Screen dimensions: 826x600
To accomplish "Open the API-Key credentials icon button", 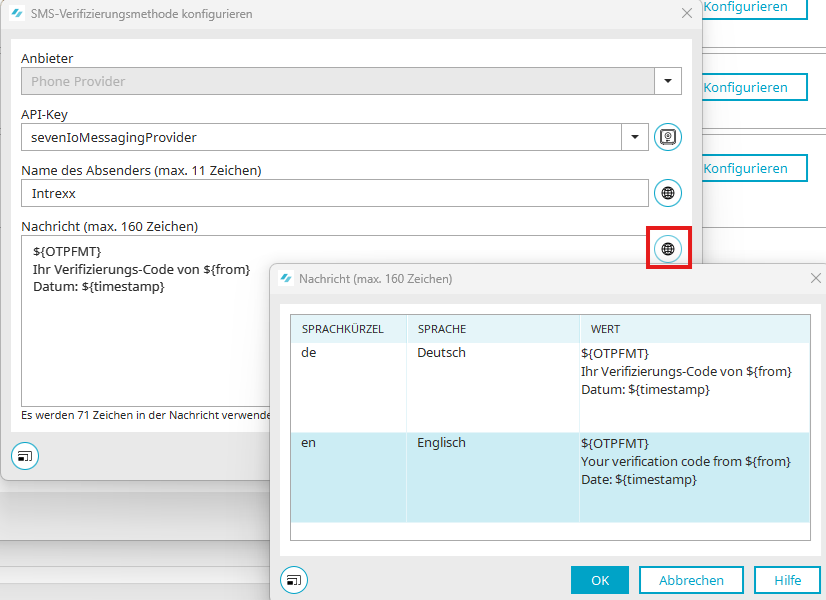I will [x=668, y=136].
